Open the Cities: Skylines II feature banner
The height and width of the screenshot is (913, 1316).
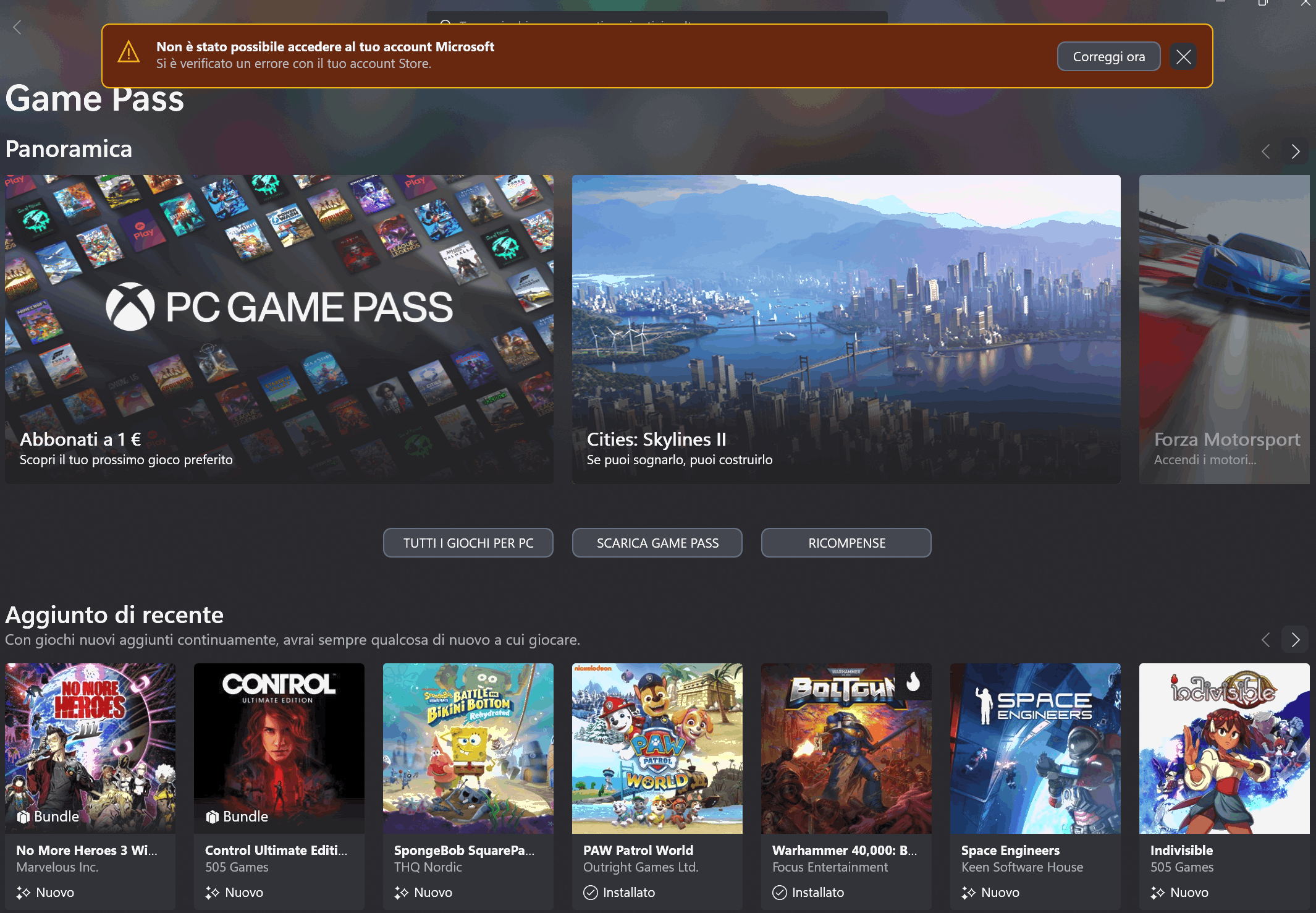click(846, 329)
